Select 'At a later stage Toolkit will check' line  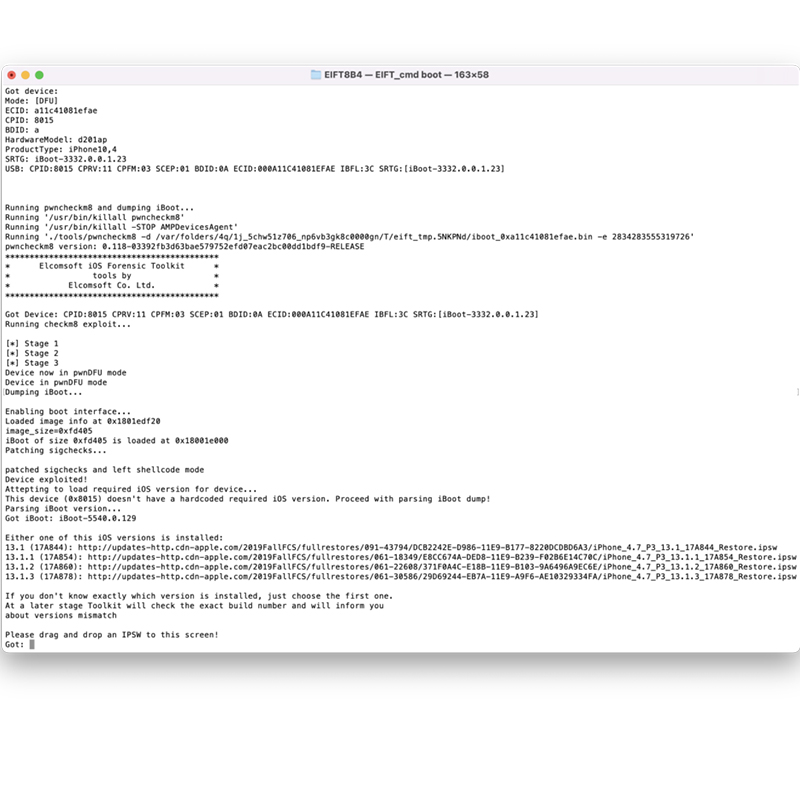[x=194, y=606]
